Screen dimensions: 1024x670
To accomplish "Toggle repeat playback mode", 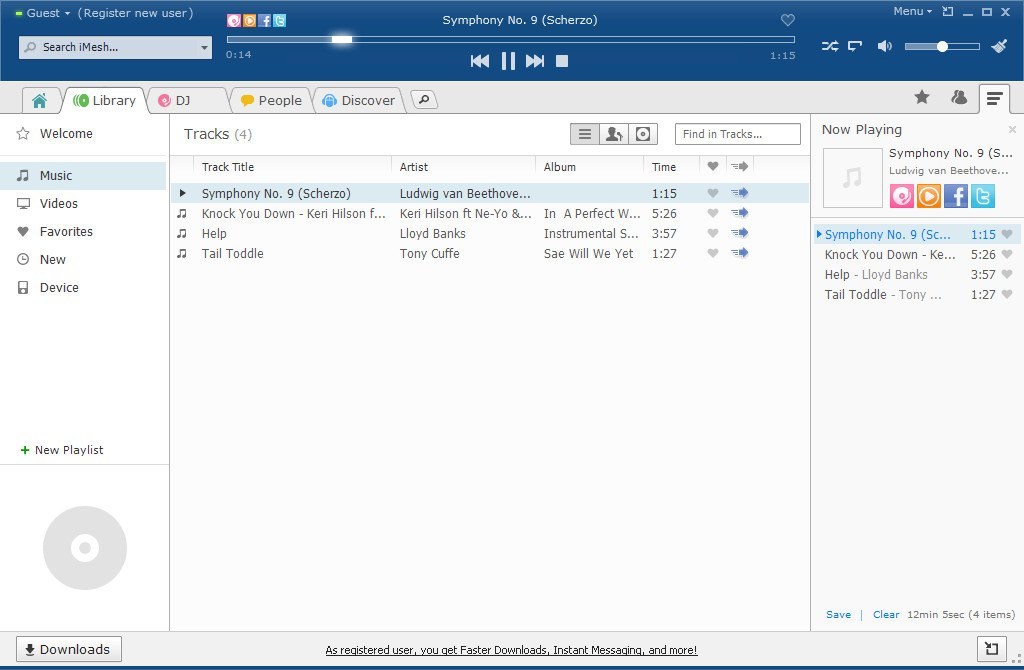I will point(855,46).
